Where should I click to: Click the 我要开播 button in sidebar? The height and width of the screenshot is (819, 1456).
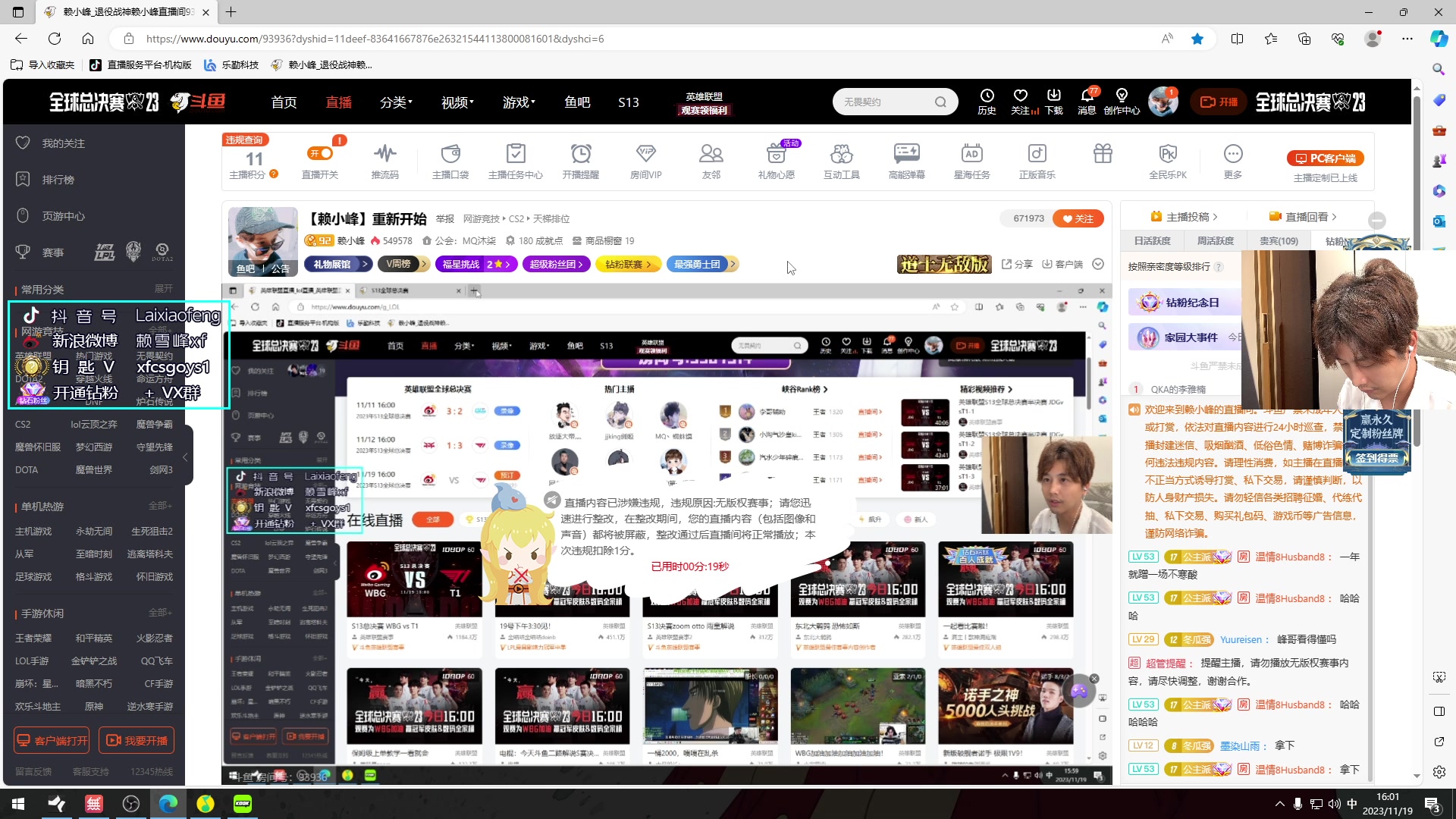136,741
